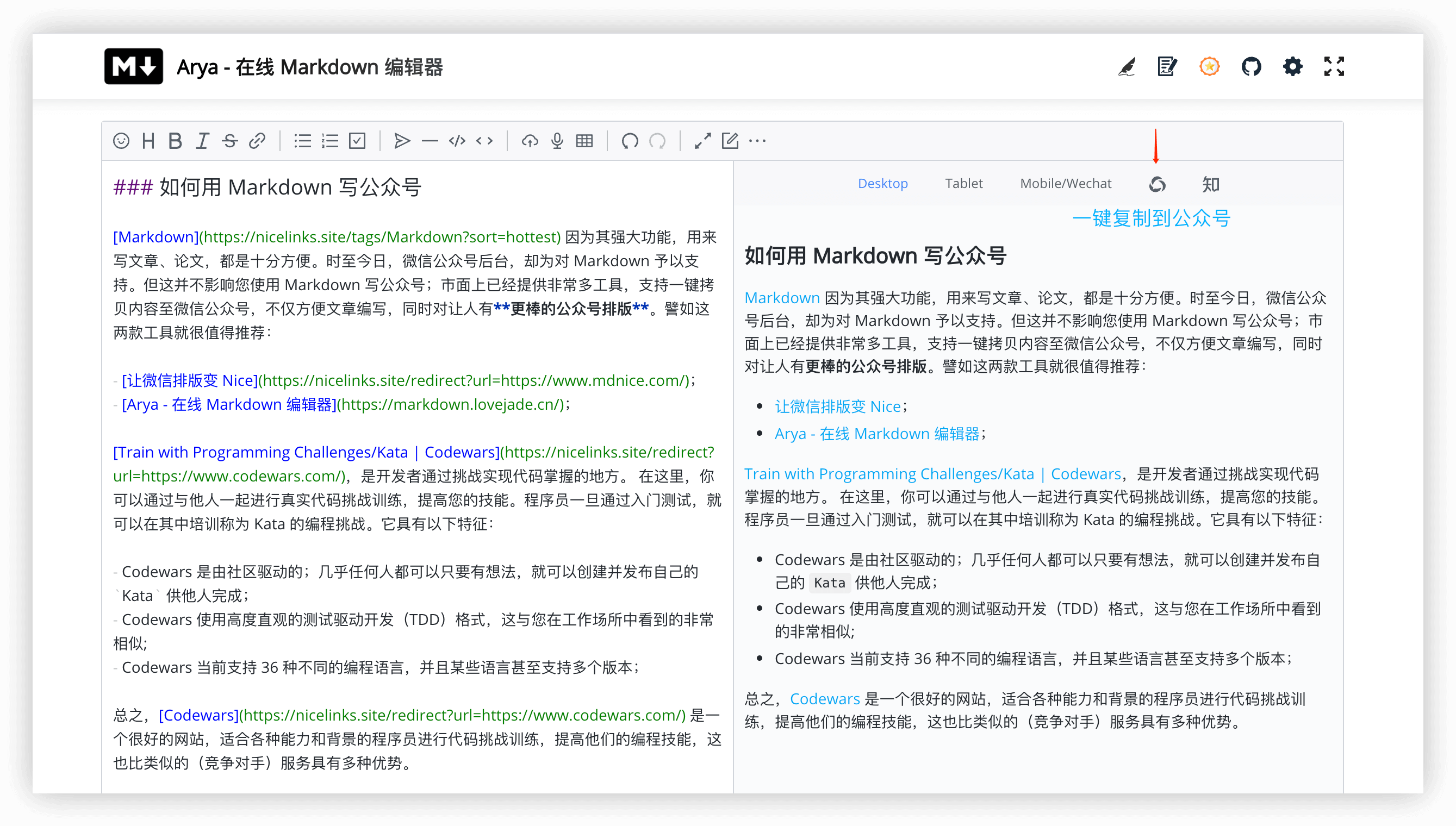
Task: Insert a code block
Action: [x=457, y=141]
